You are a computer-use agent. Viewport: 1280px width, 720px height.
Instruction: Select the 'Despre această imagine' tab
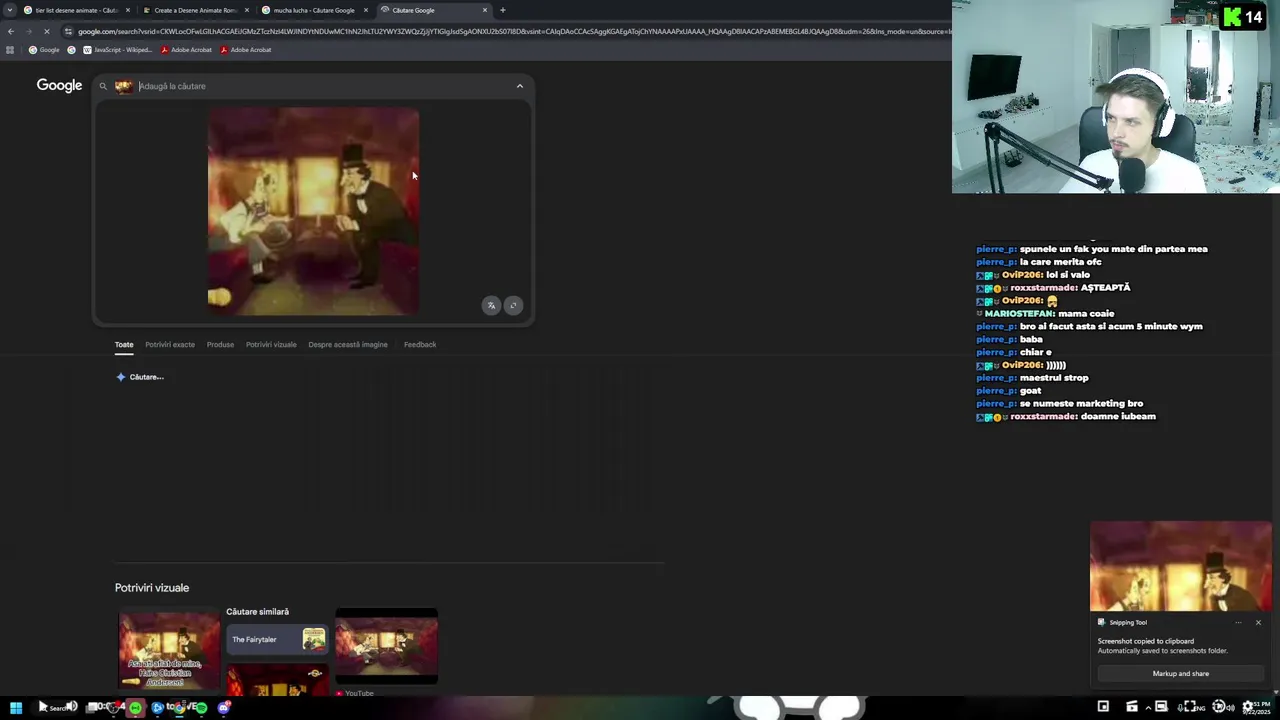(348, 344)
